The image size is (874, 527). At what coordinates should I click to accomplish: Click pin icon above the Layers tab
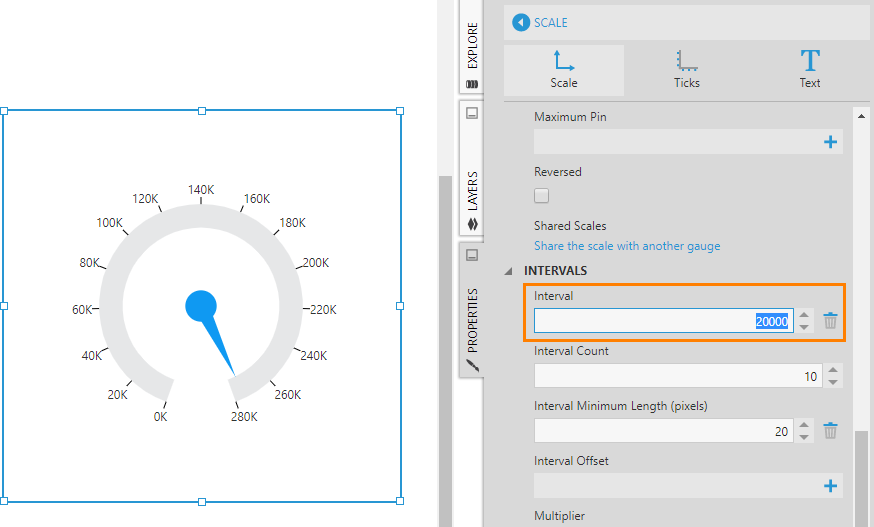(472, 113)
